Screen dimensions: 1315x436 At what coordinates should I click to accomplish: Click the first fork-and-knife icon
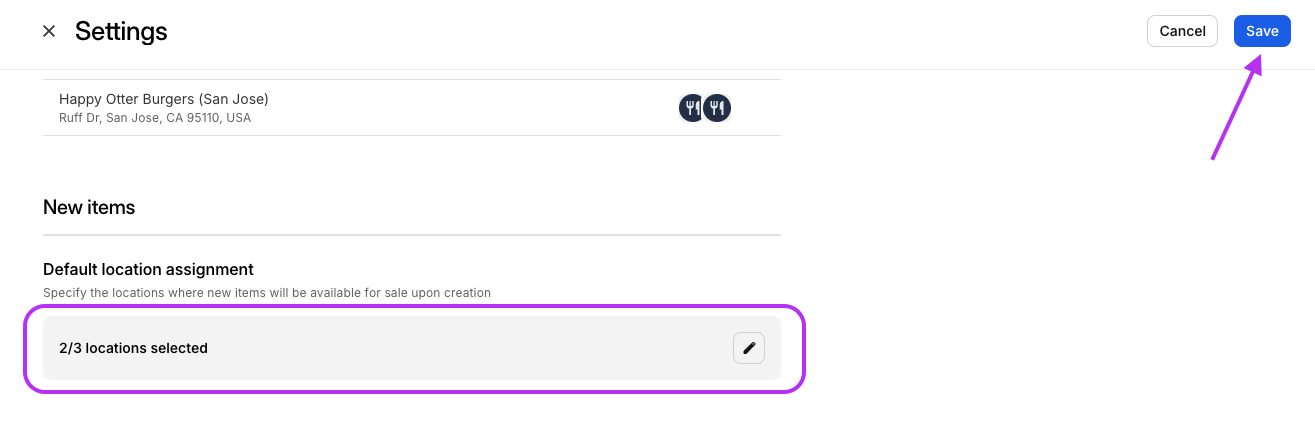click(x=692, y=108)
